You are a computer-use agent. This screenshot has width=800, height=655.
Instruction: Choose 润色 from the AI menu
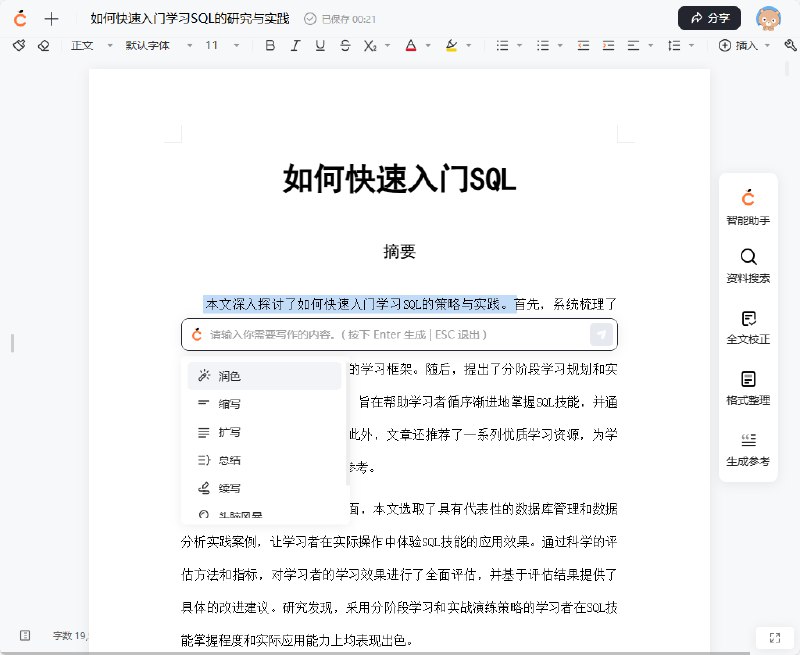(230, 374)
